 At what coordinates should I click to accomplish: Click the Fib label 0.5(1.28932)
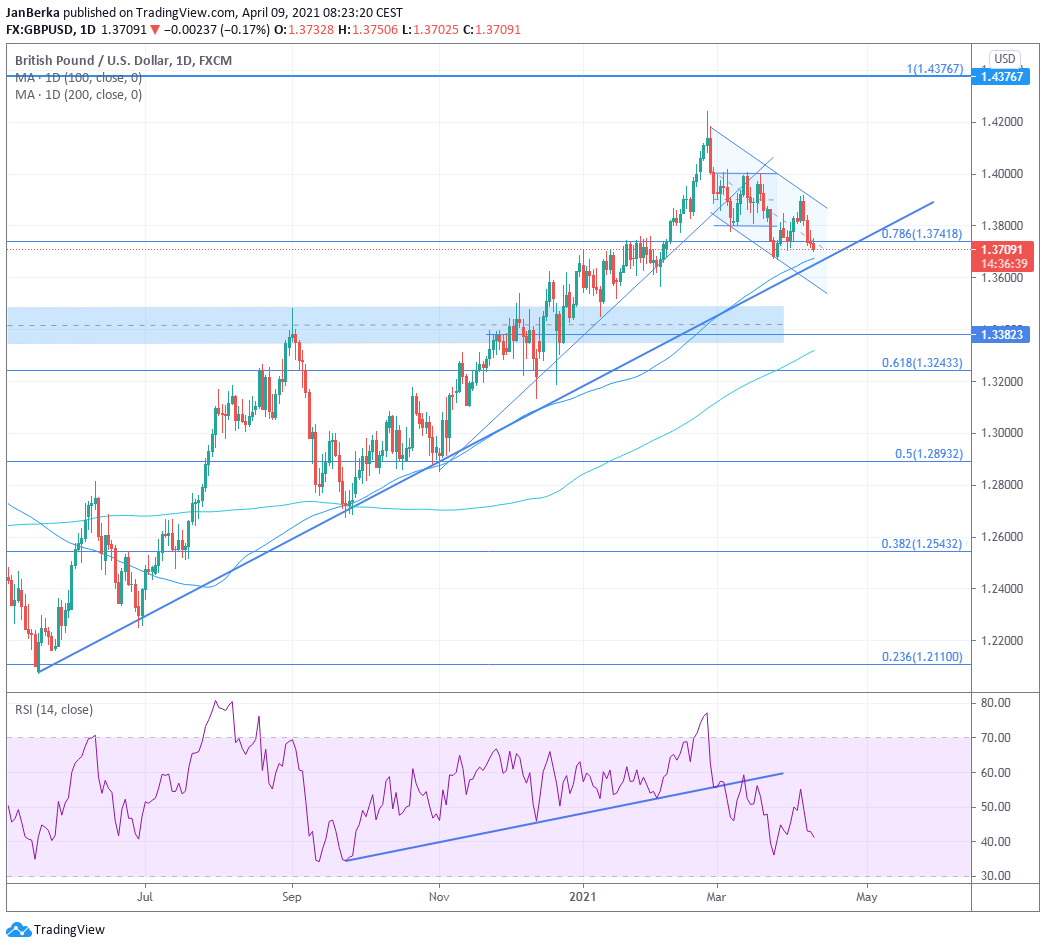pyautogui.click(x=929, y=454)
